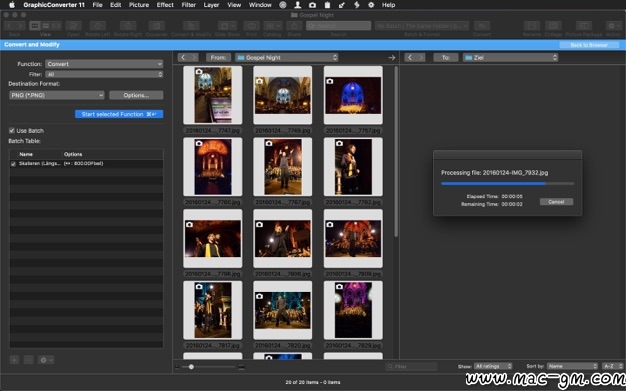Click the To: button
This screenshot has height=391, width=626.
[x=446, y=58]
